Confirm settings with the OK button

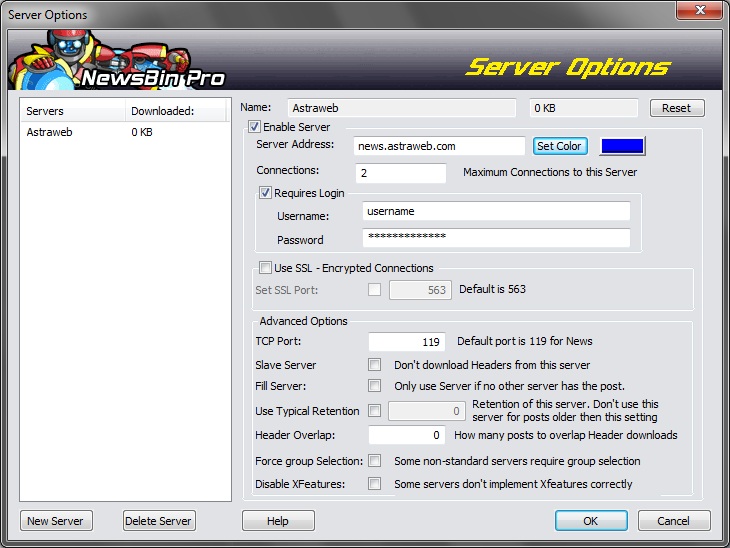[591, 521]
